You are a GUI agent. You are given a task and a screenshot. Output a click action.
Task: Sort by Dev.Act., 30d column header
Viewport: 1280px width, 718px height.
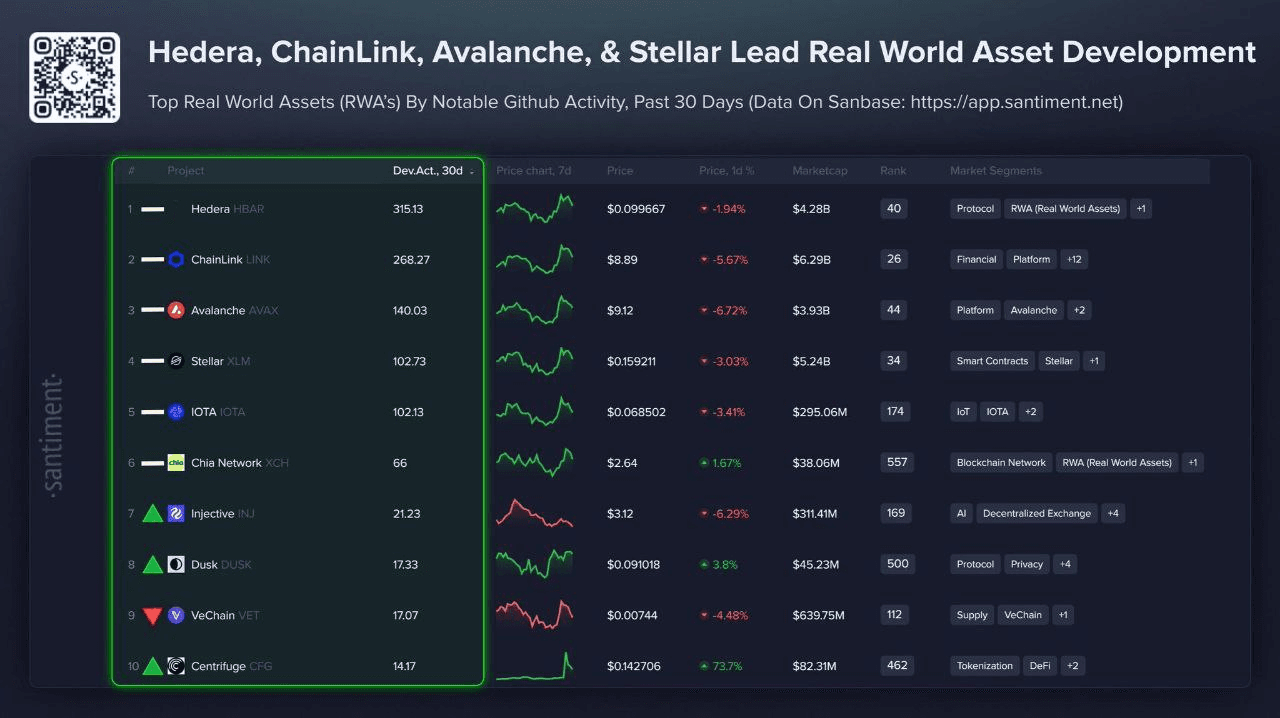[x=430, y=171]
